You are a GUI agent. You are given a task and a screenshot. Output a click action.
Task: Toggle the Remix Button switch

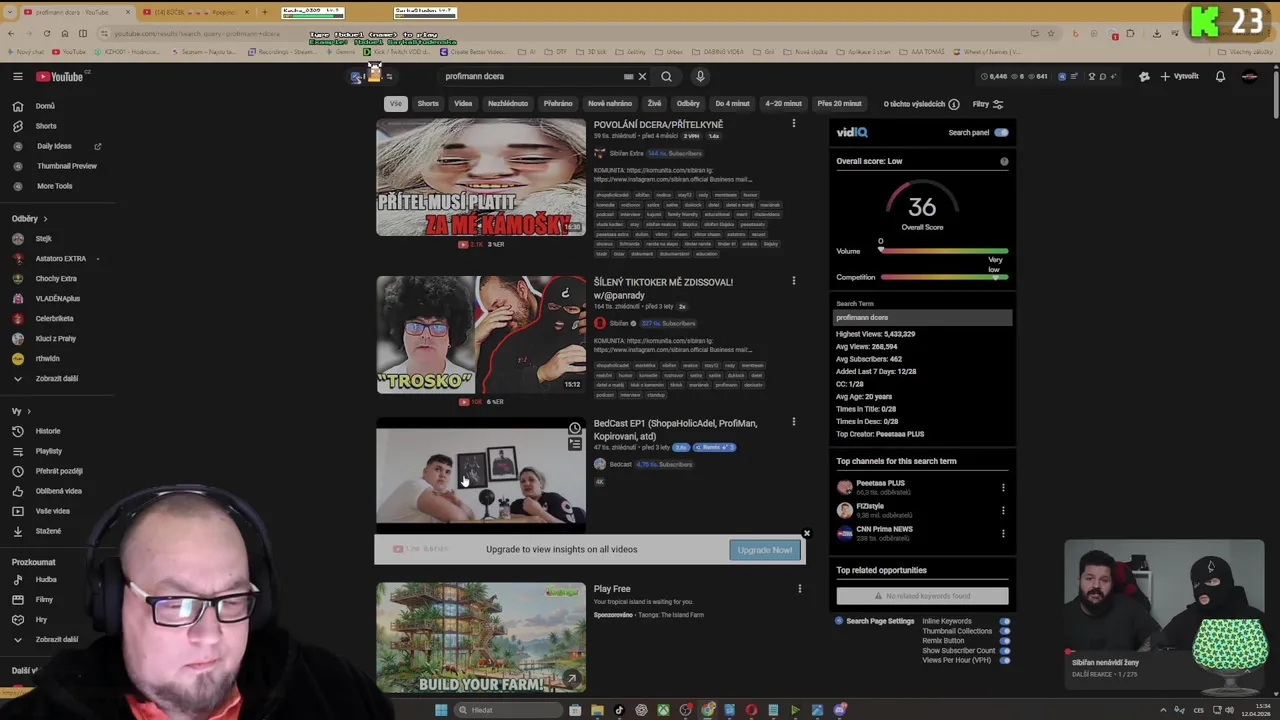pos(1005,641)
